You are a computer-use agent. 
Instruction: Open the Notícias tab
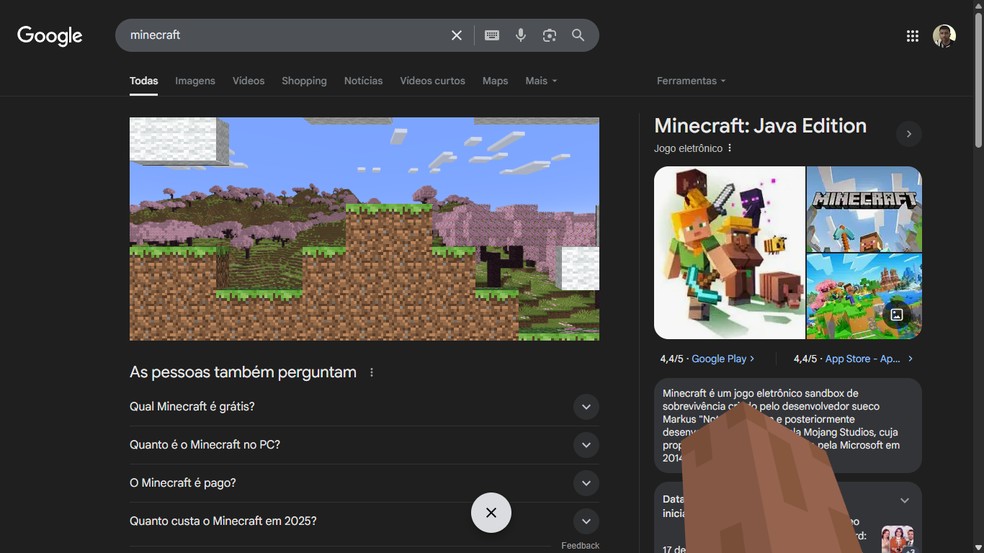pyautogui.click(x=363, y=81)
